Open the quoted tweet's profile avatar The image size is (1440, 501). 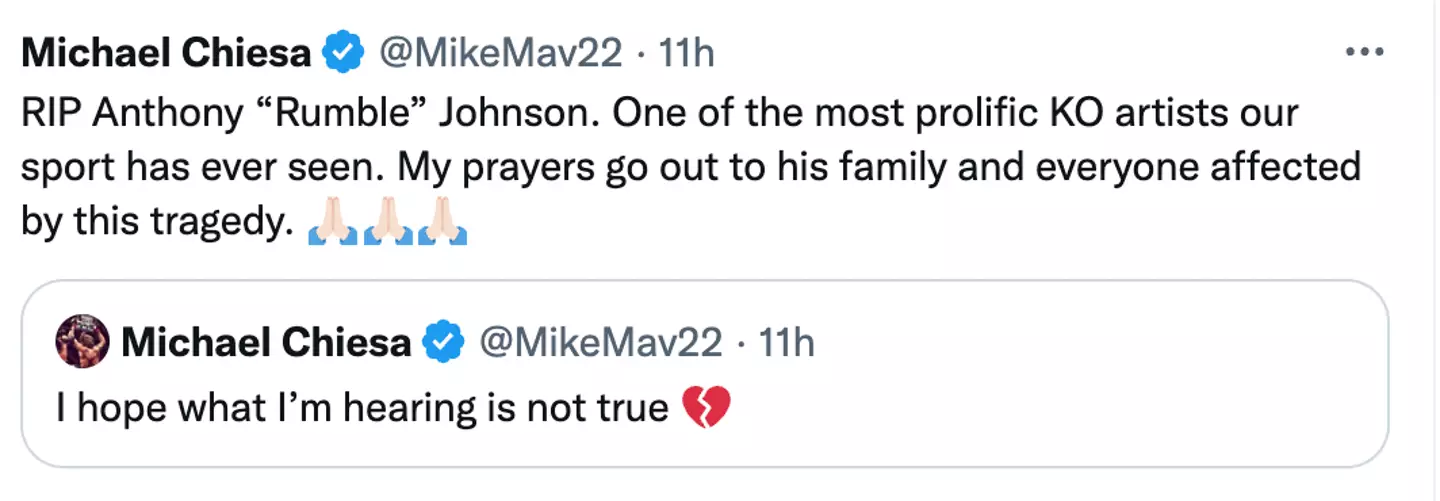[82, 343]
